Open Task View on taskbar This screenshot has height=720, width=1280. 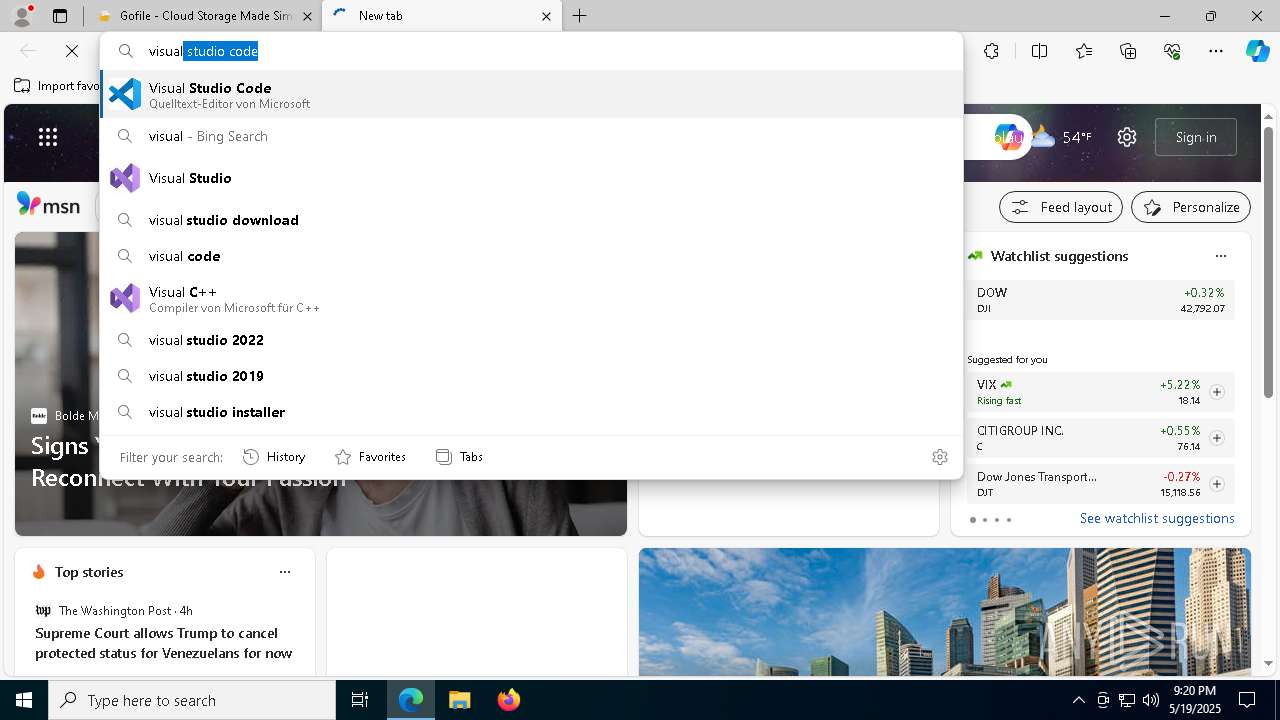point(360,700)
